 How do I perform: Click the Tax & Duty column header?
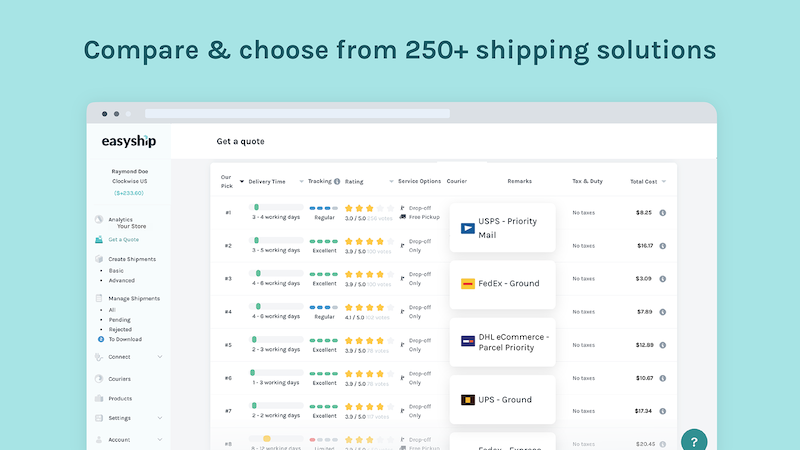pos(587,181)
